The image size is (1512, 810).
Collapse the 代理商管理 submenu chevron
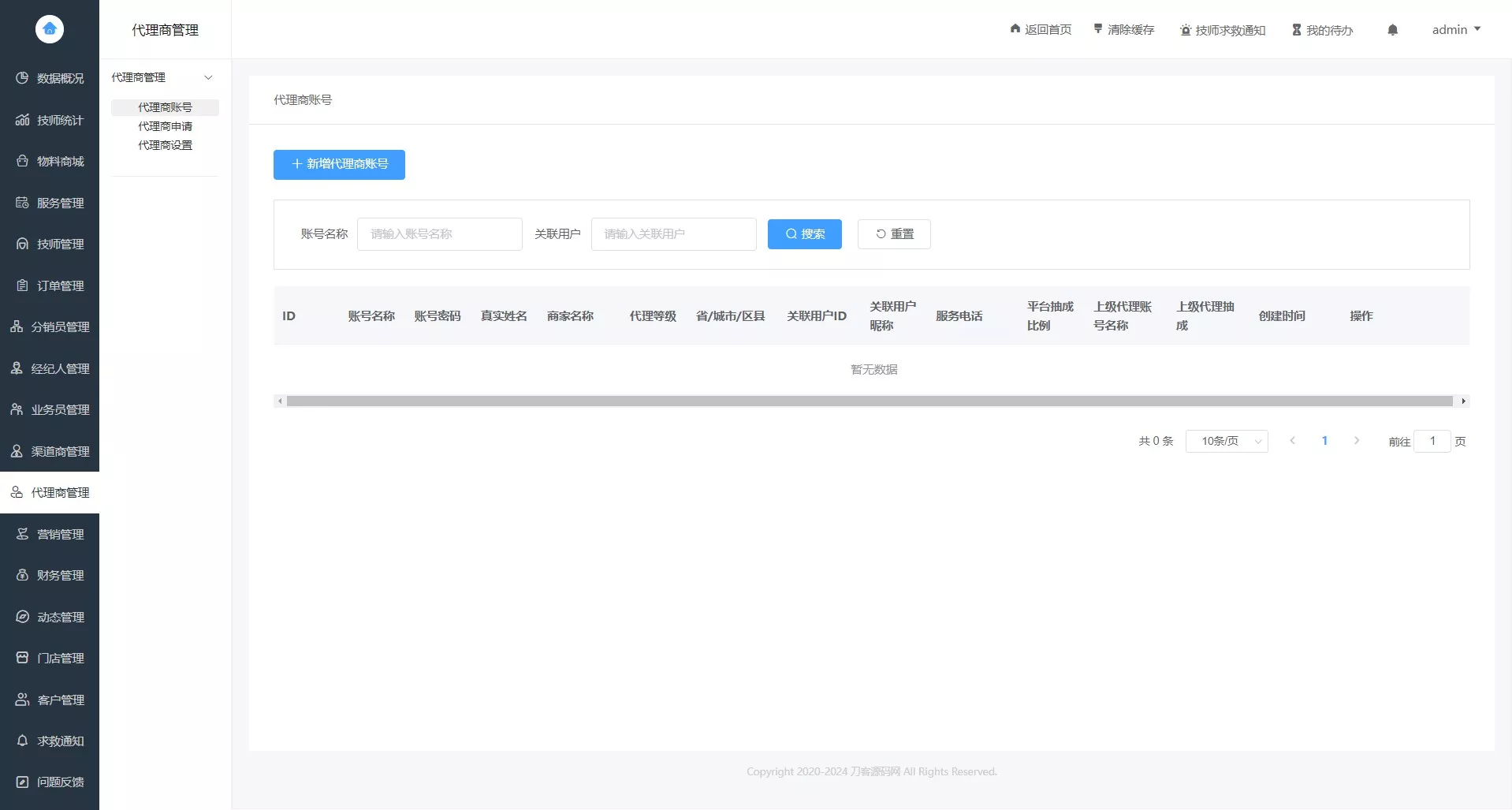point(208,77)
